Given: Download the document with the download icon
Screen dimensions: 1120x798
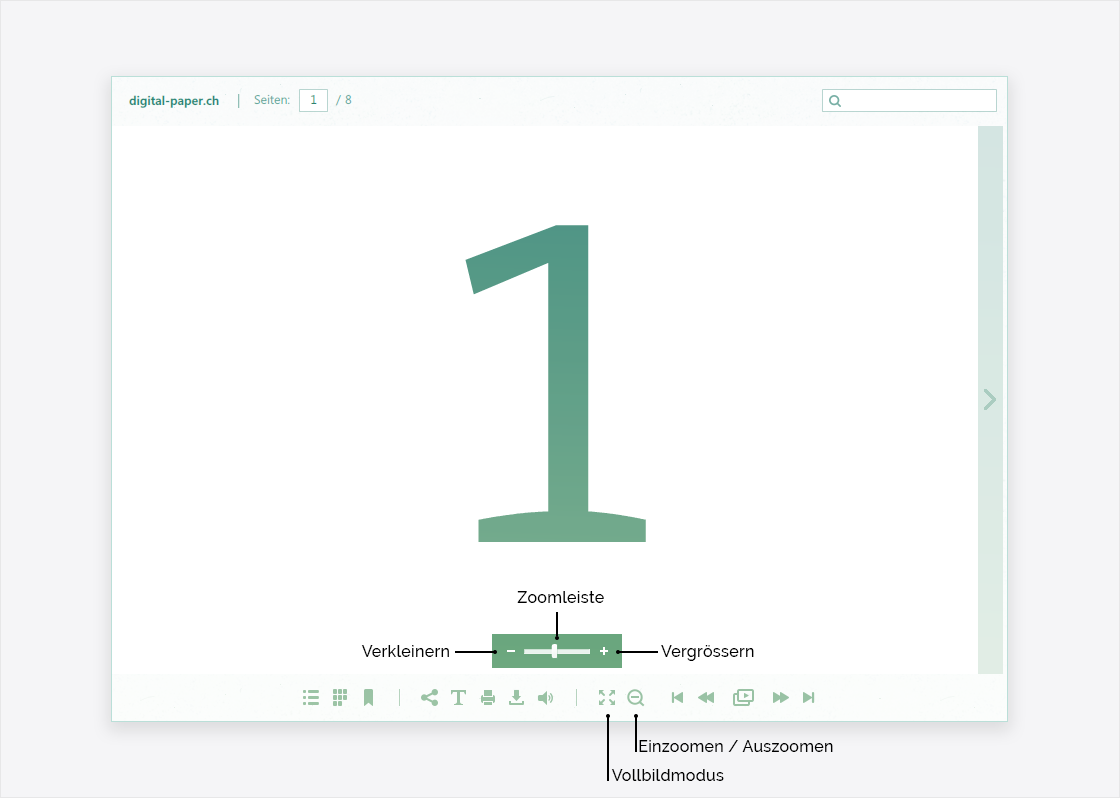Looking at the screenshot, I should click(x=516, y=698).
